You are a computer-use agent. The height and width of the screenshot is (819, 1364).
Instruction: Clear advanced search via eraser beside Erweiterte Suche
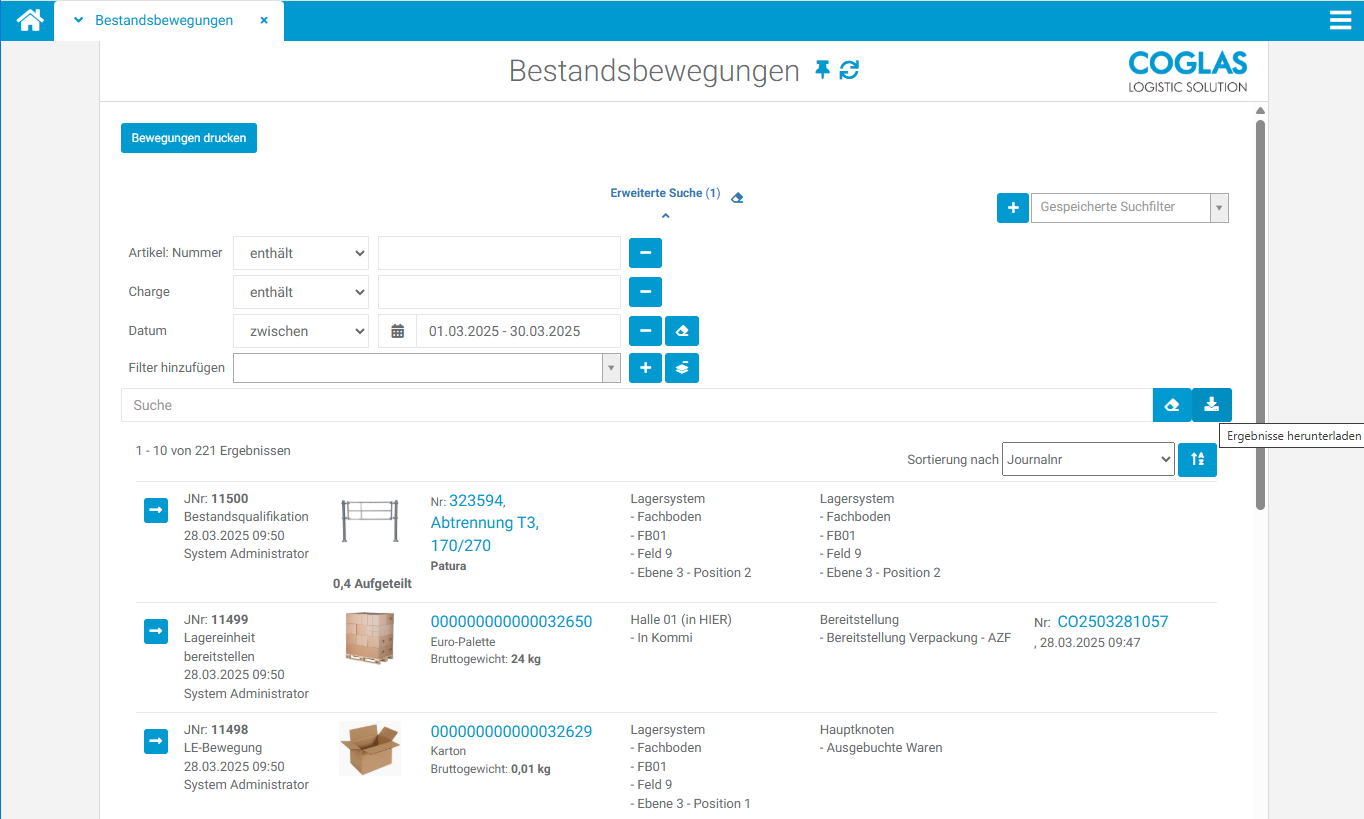click(737, 198)
